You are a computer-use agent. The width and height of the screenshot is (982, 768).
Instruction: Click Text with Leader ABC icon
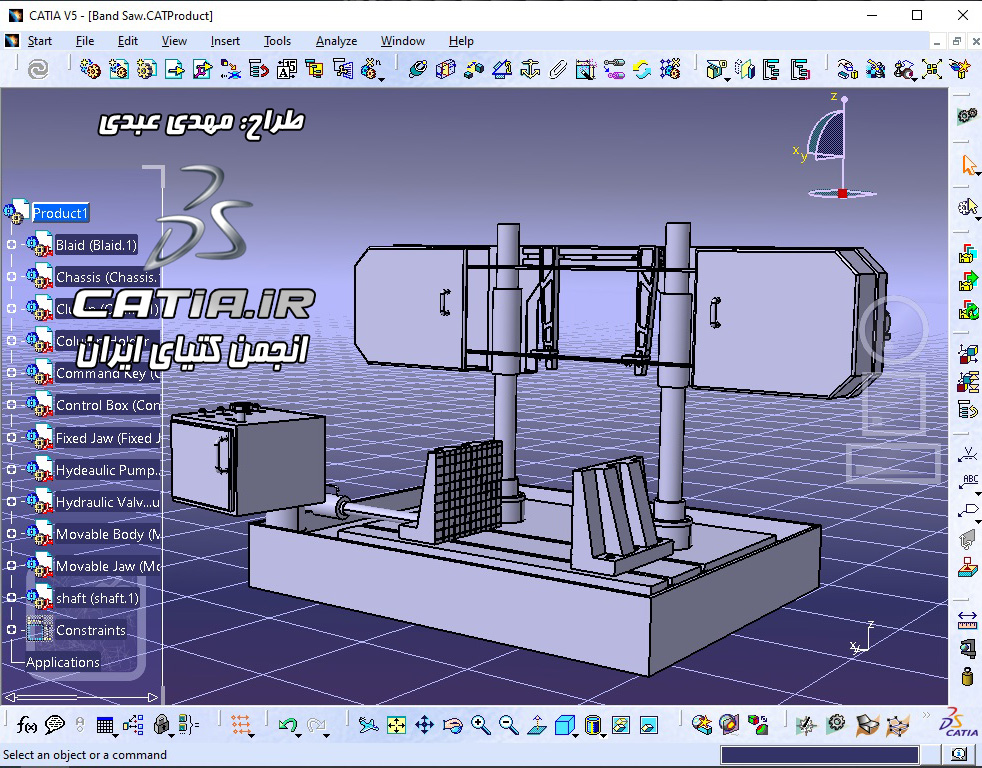[x=968, y=482]
